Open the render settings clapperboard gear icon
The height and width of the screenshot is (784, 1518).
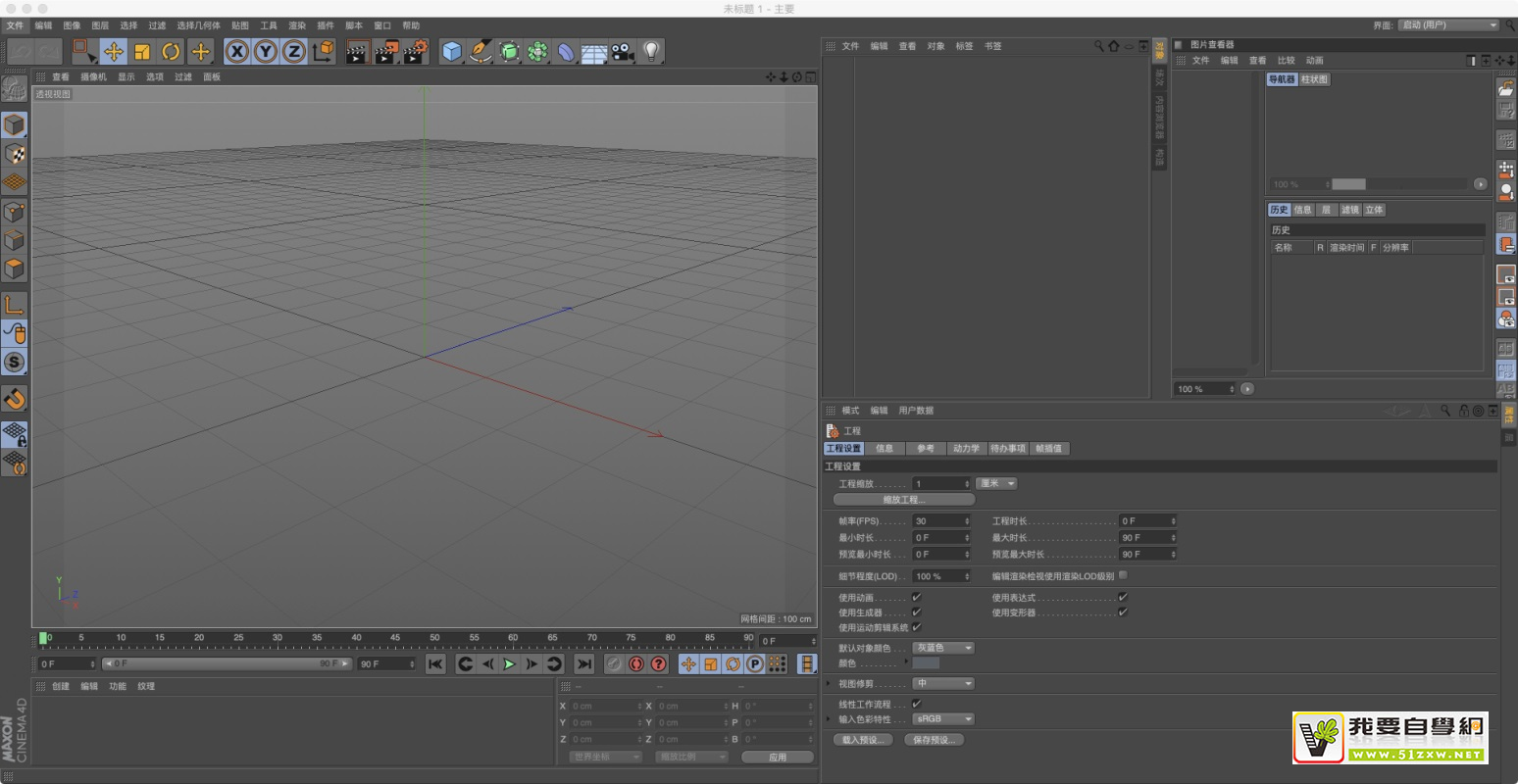click(415, 52)
